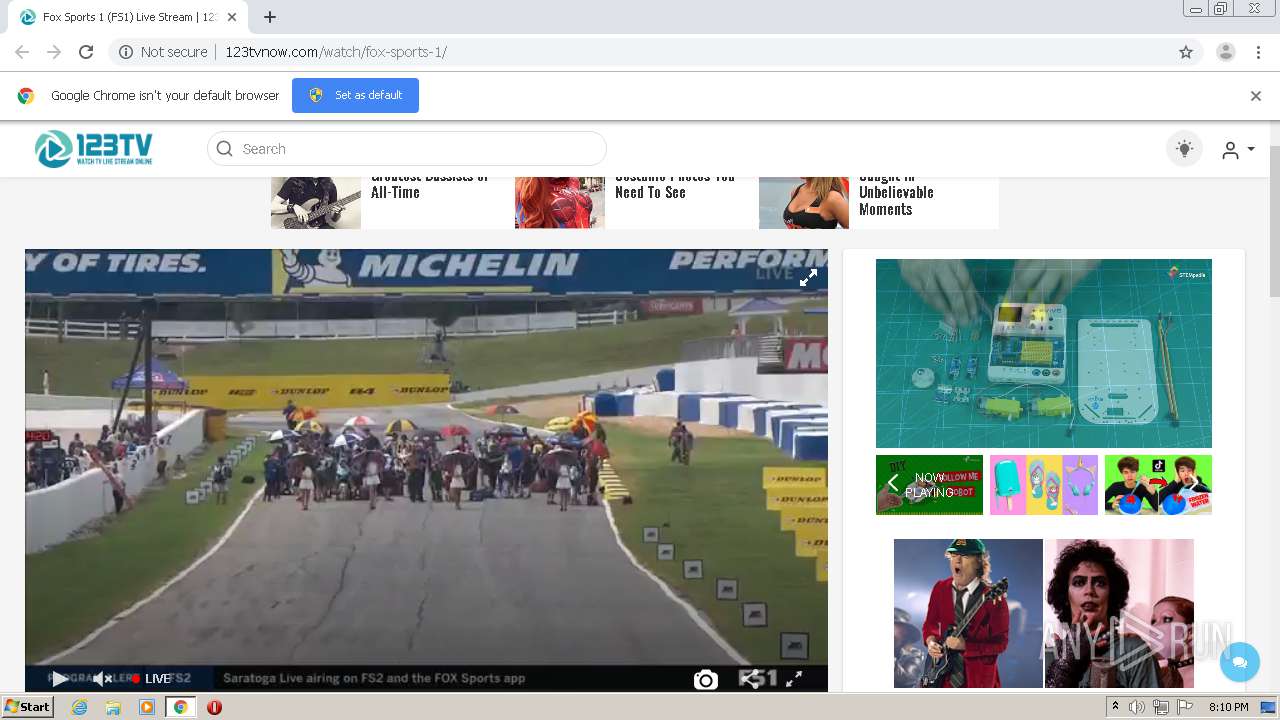The image size is (1280, 720).
Task: Enter fullscreen from player control bar
Action: [794, 679]
